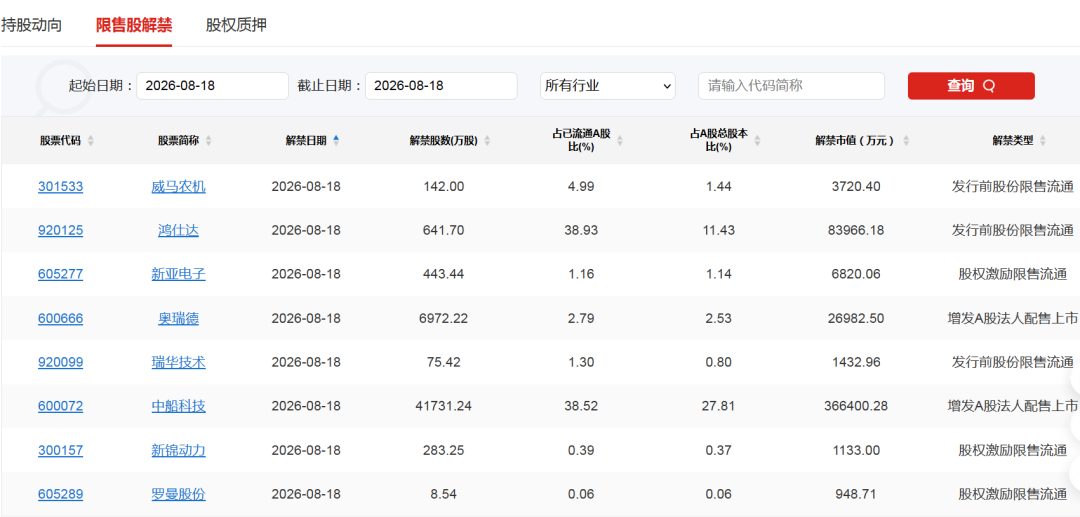Image resolution: width=1080 pixels, height=517 pixels.
Task: Click 解禁类型 in 威马农机 row
Action: tap(1012, 187)
